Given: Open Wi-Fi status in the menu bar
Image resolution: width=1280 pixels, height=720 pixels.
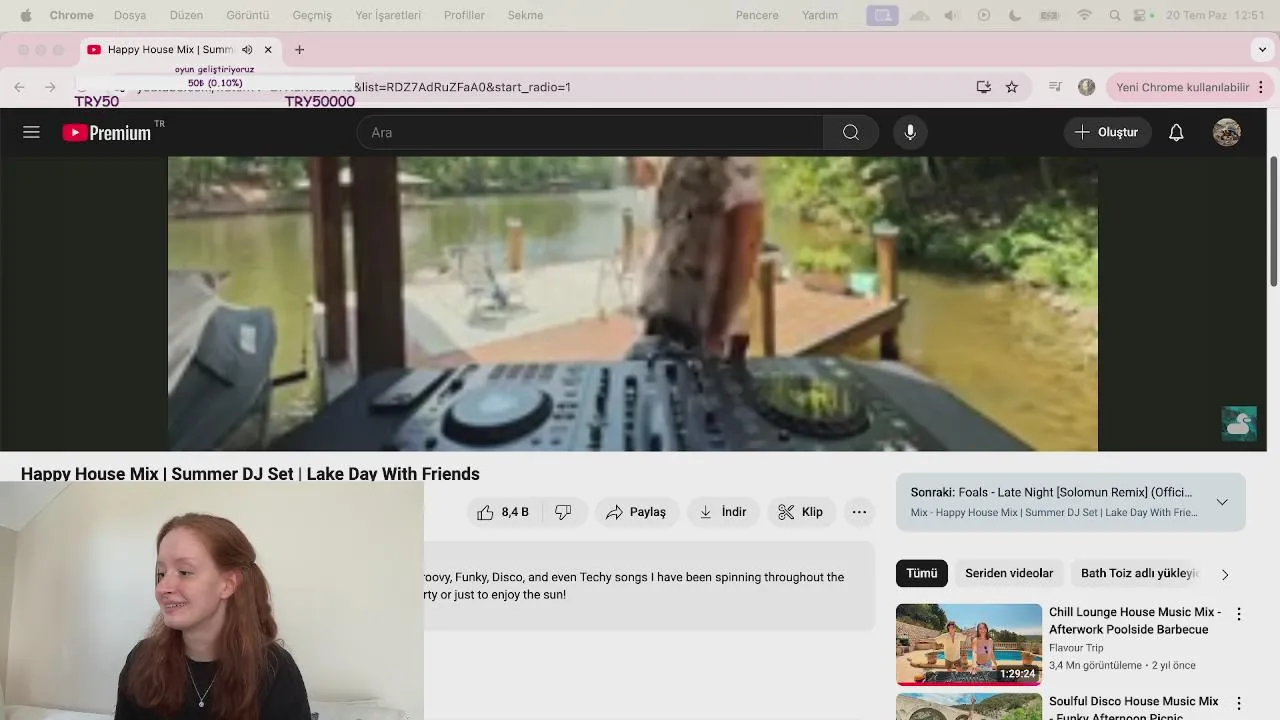Looking at the screenshot, I should pyautogui.click(x=1084, y=15).
